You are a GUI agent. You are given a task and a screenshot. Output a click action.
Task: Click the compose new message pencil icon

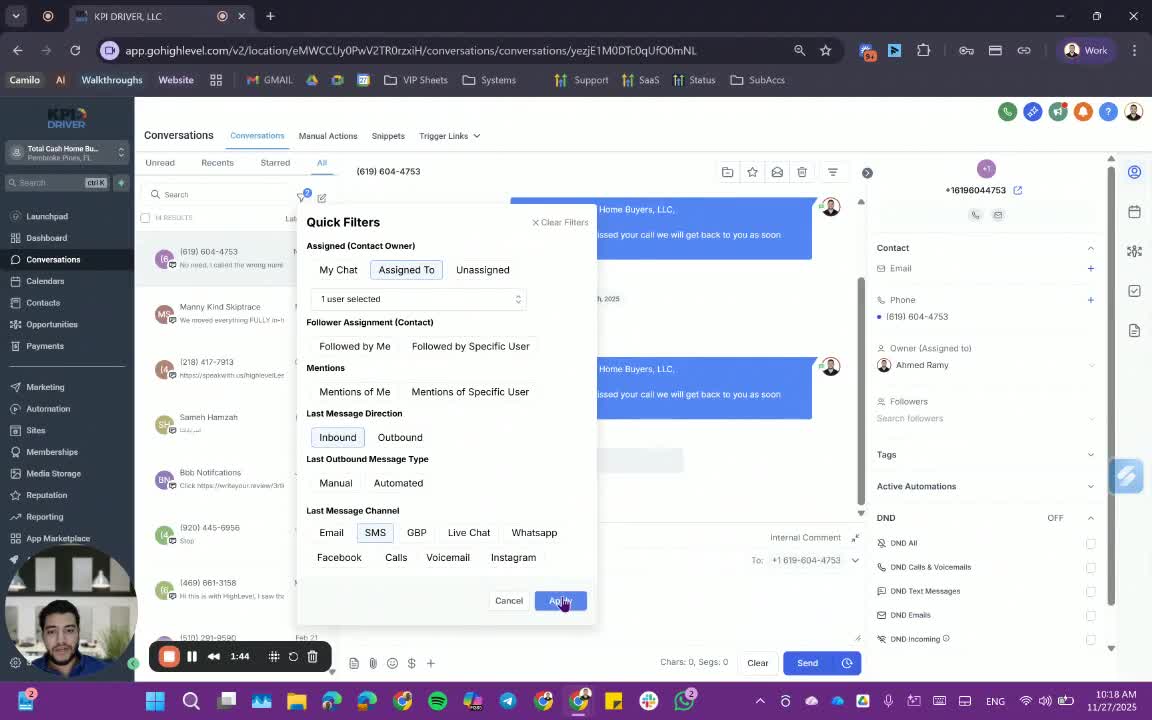[322, 198]
